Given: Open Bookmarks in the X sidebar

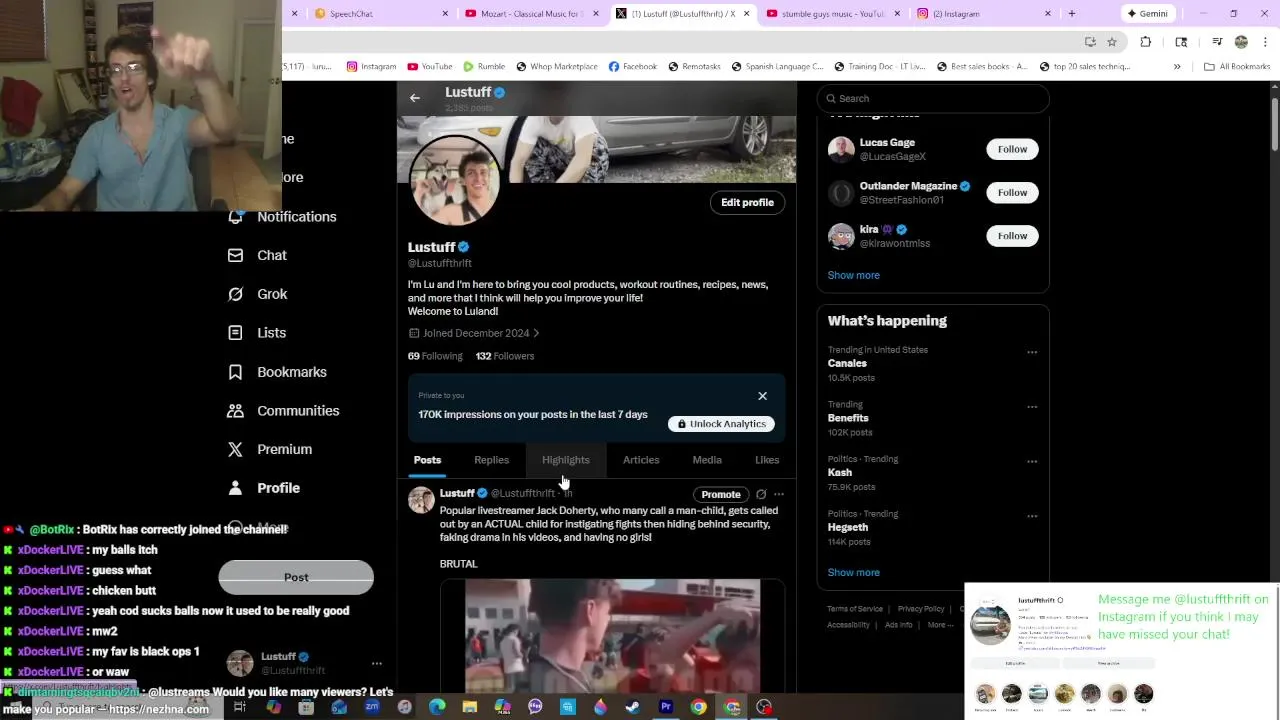Looking at the screenshot, I should coord(277,372).
